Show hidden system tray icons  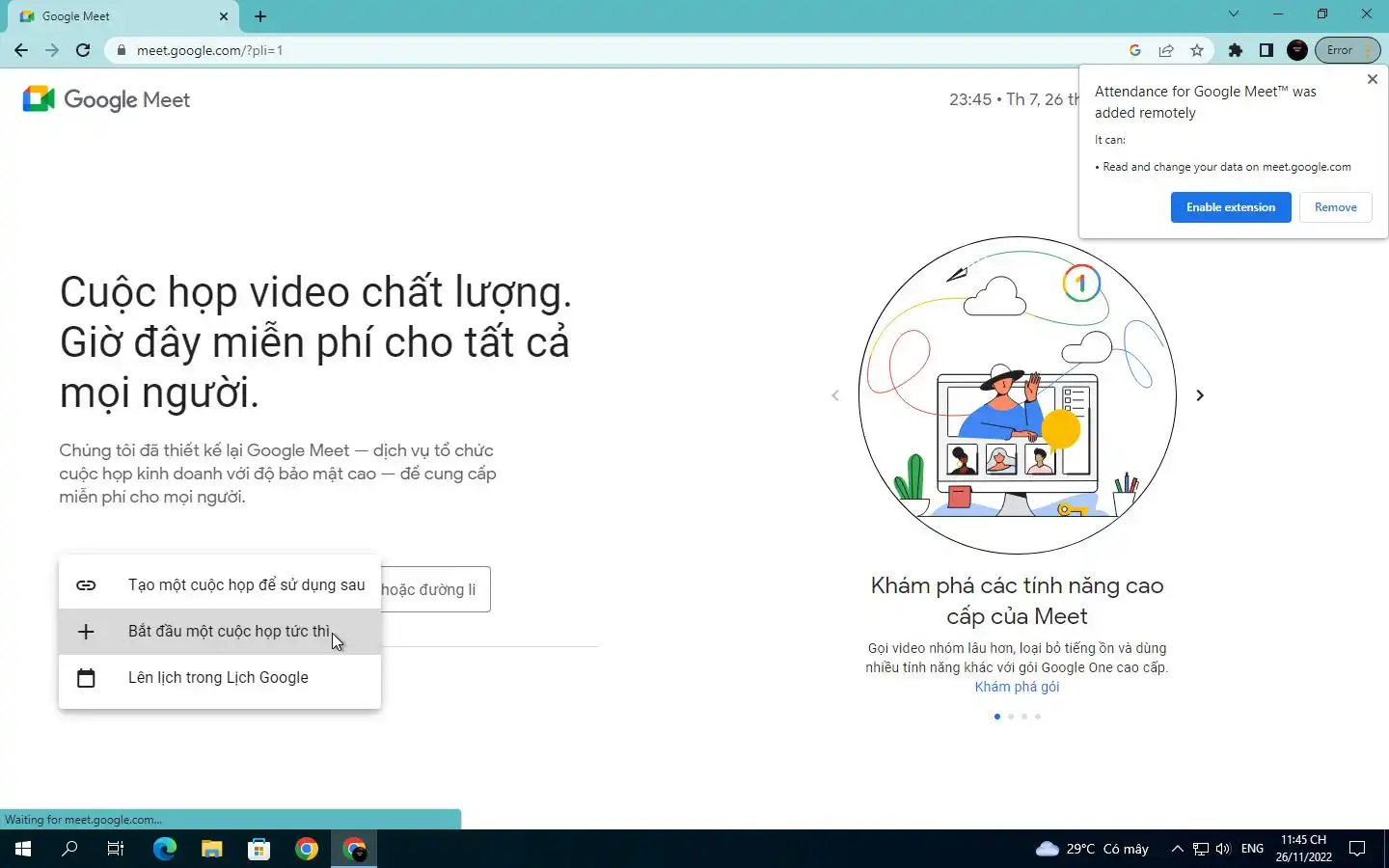pos(1177,849)
